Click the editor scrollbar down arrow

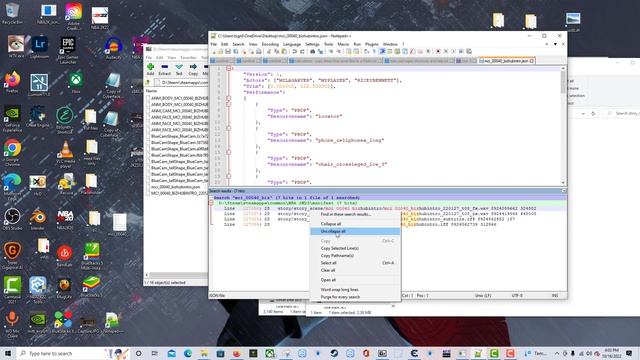coord(563,183)
